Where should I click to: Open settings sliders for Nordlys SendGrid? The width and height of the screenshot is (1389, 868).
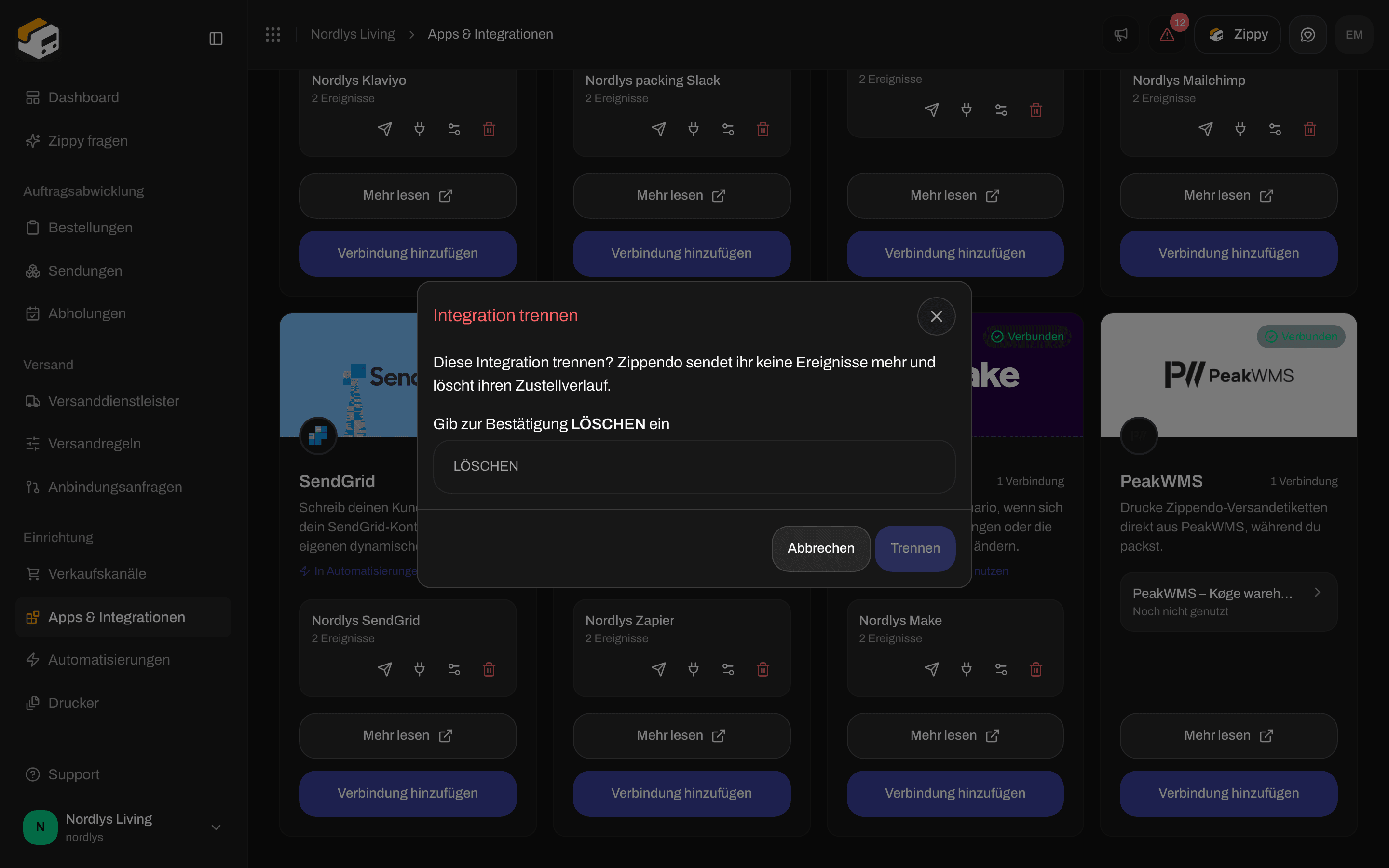tap(454, 669)
